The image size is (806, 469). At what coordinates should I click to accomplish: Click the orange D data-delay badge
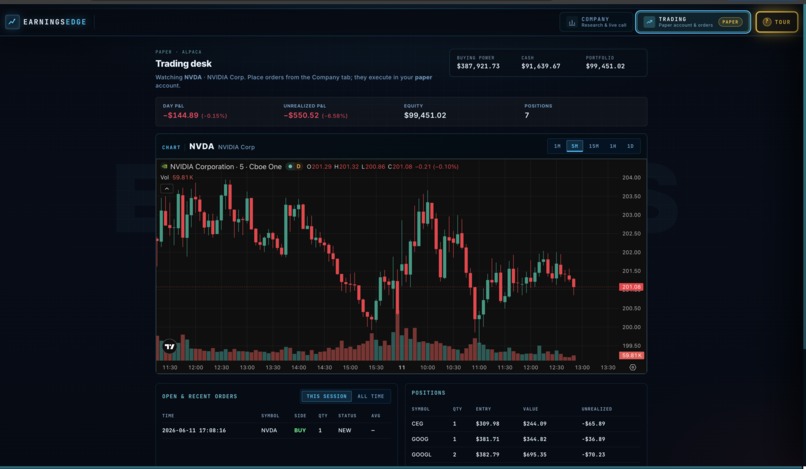click(298, 167)
